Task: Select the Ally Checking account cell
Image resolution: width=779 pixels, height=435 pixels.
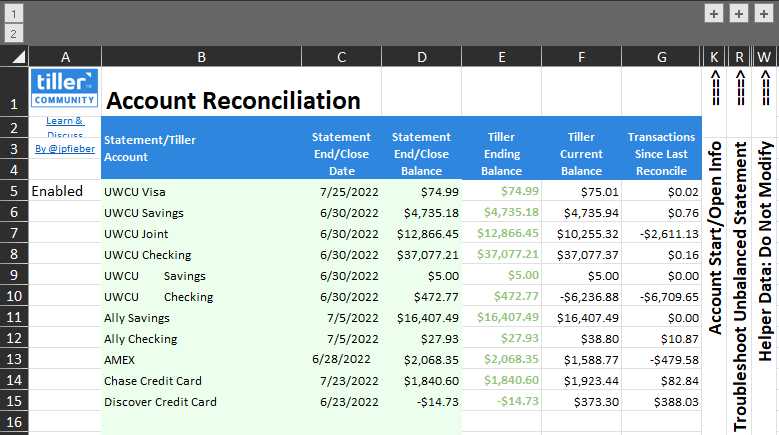Action: tap(201, 339)
